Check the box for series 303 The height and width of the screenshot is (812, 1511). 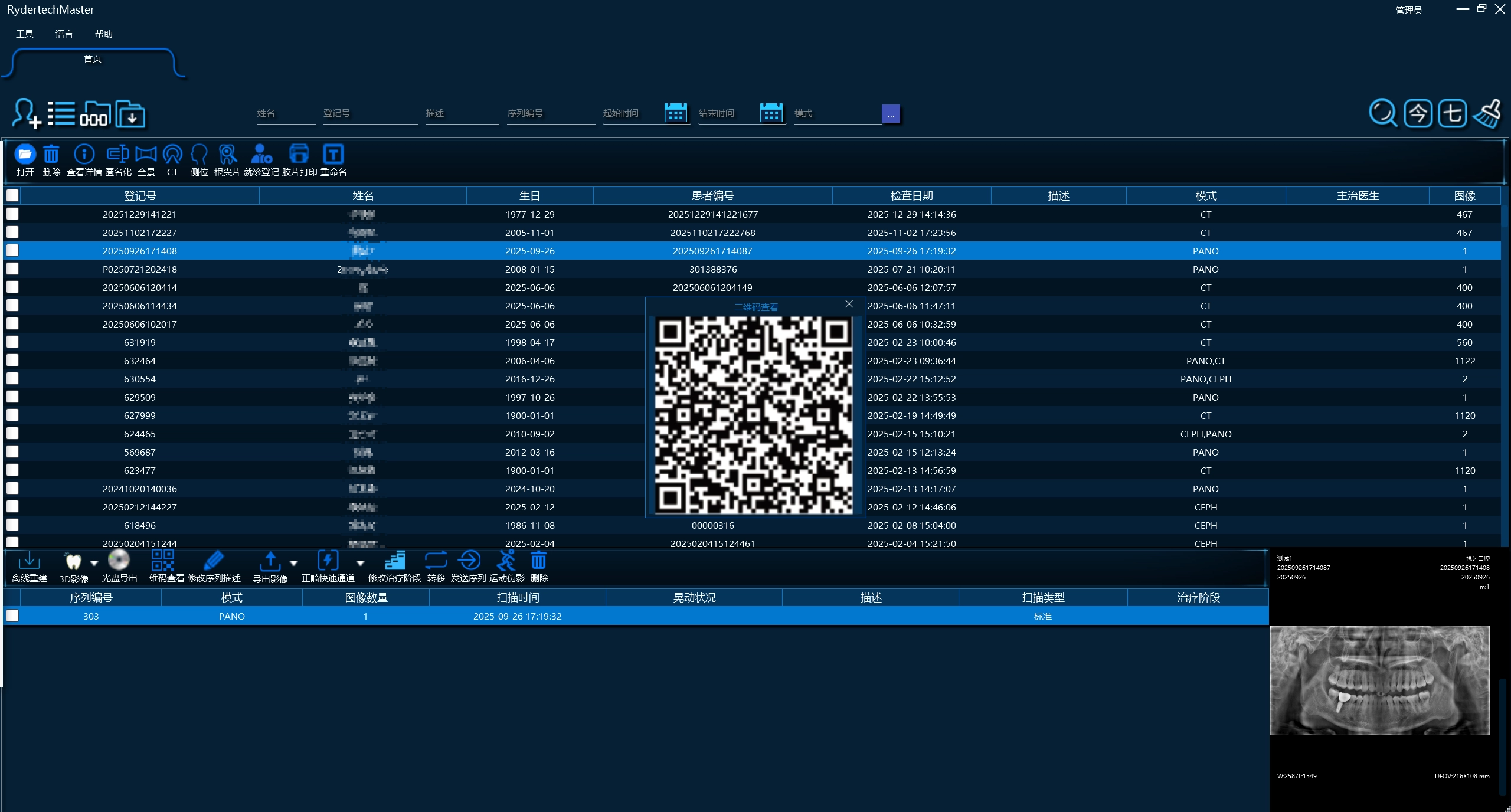coord(12,615)
